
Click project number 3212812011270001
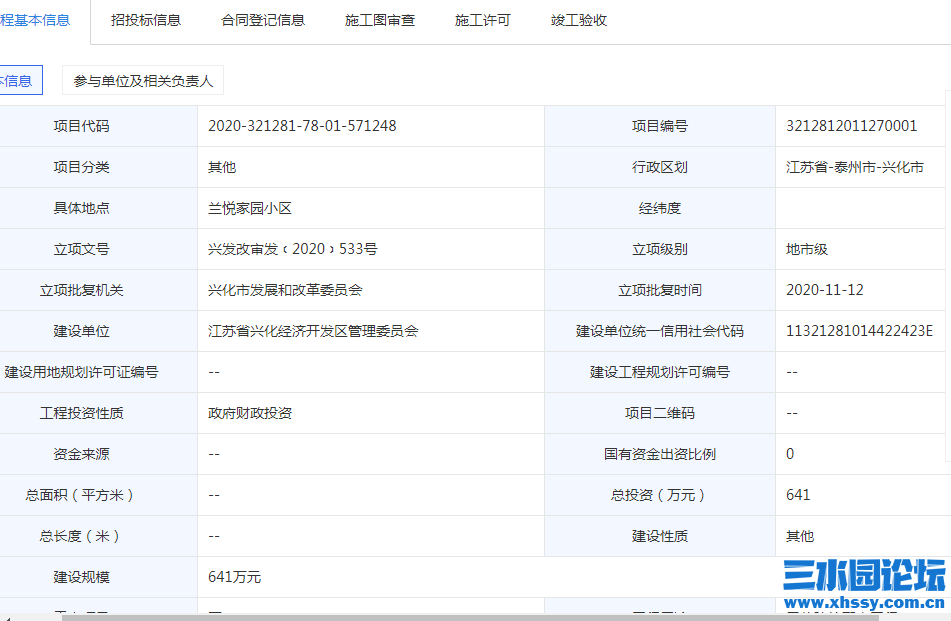coord(851,126)
